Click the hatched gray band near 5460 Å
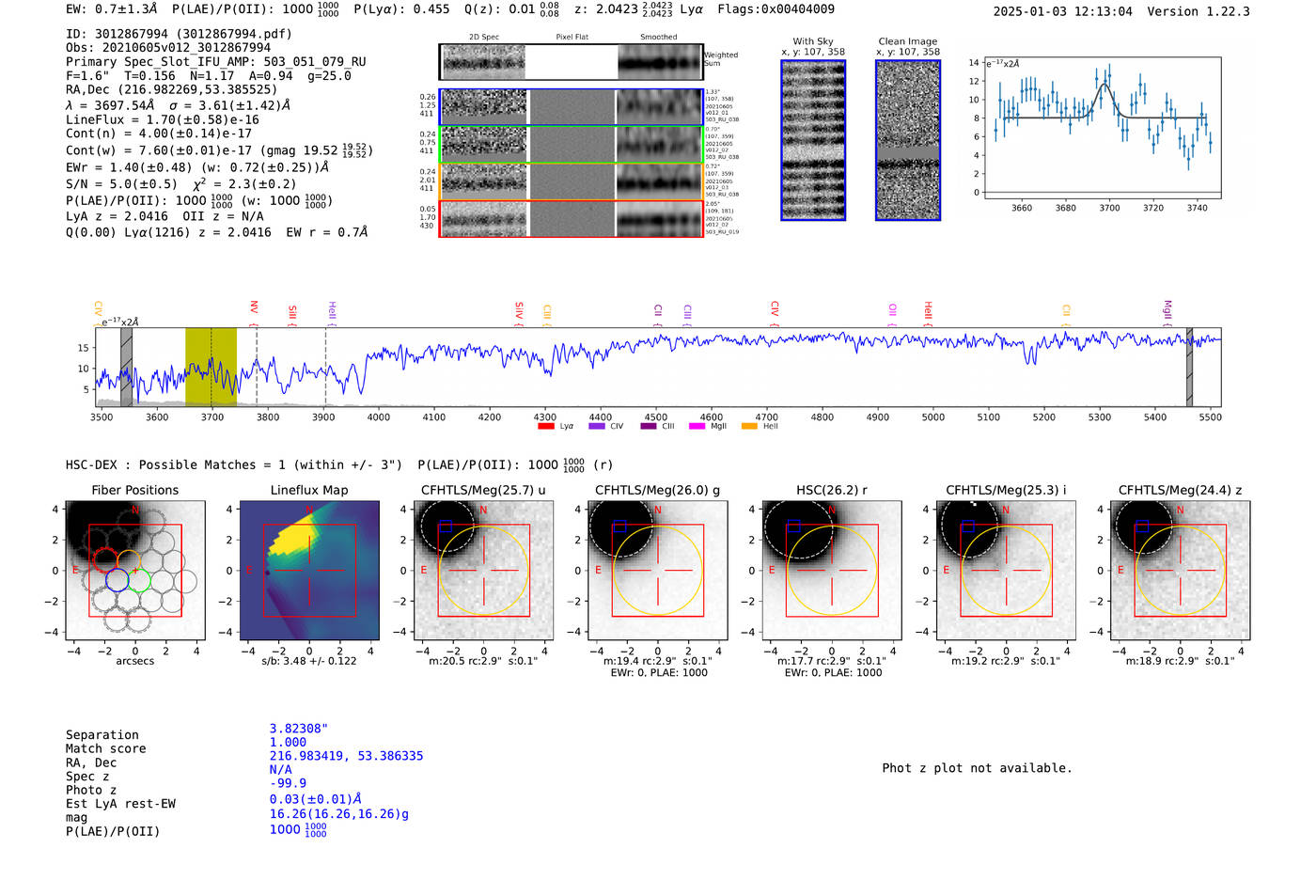Viewport: 1316px width, 896px height. [x=1189, y=367]
